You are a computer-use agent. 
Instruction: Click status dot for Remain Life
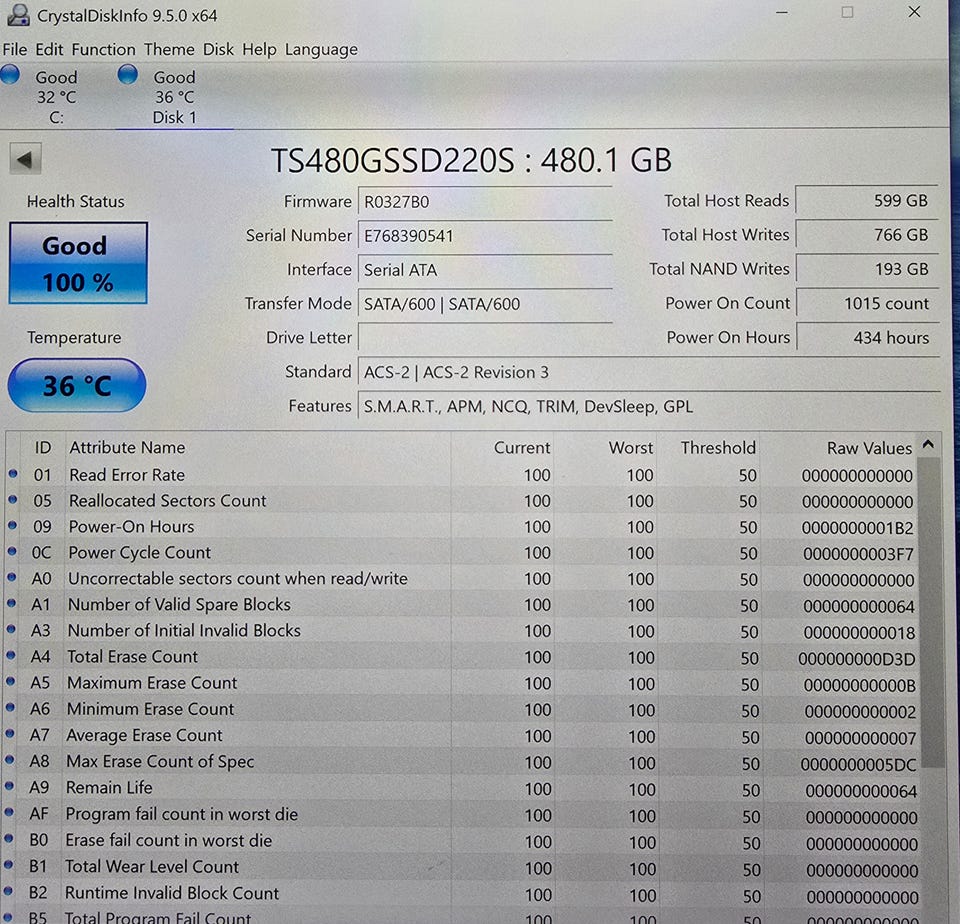(9, 786)
